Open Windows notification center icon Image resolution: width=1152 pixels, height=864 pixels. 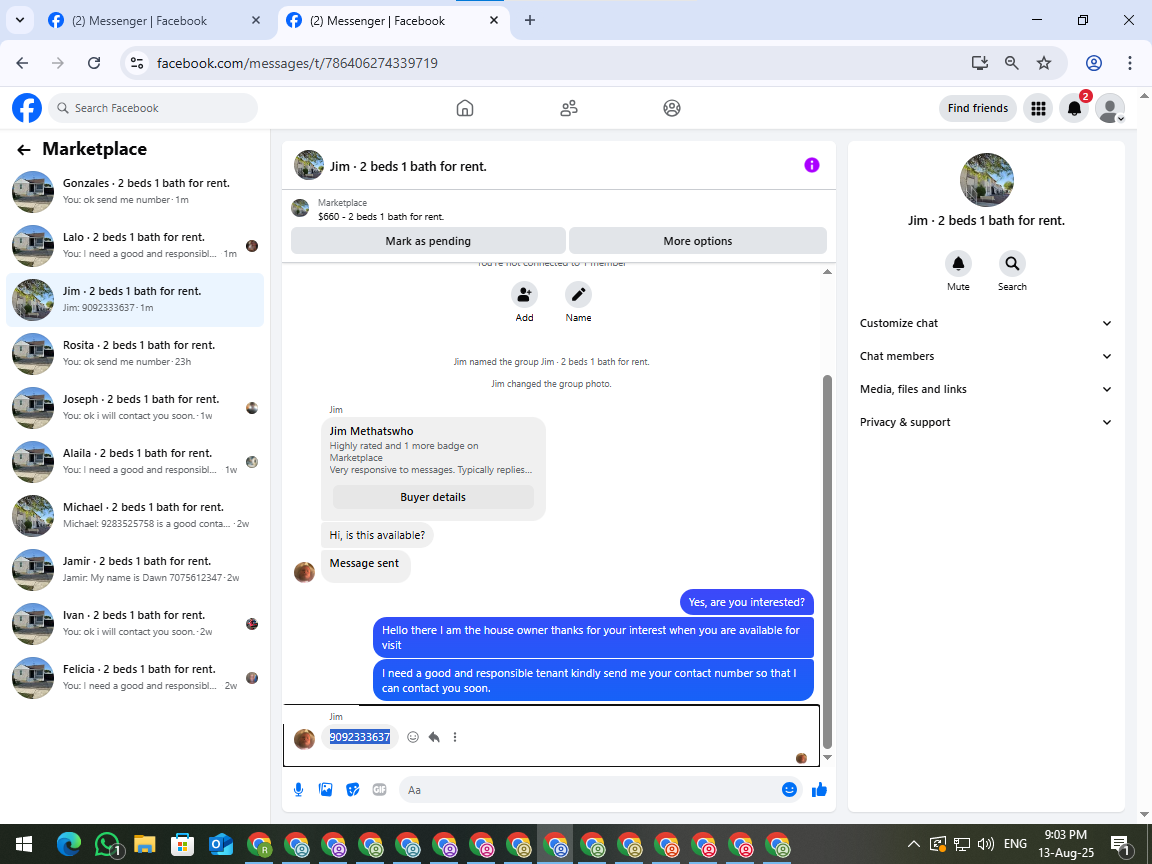tap(1120, 844)
